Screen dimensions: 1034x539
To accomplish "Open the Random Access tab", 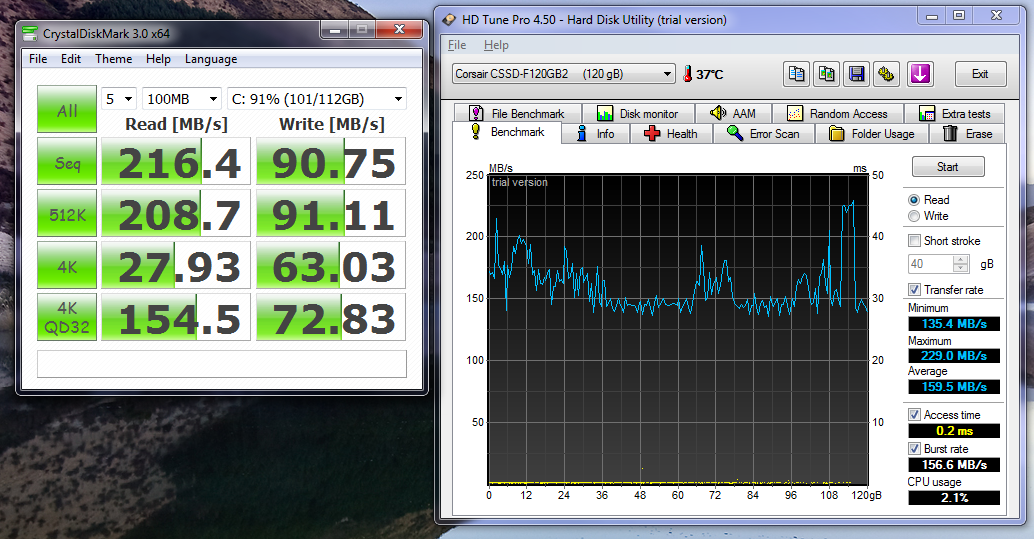I will tap(837, 113).
